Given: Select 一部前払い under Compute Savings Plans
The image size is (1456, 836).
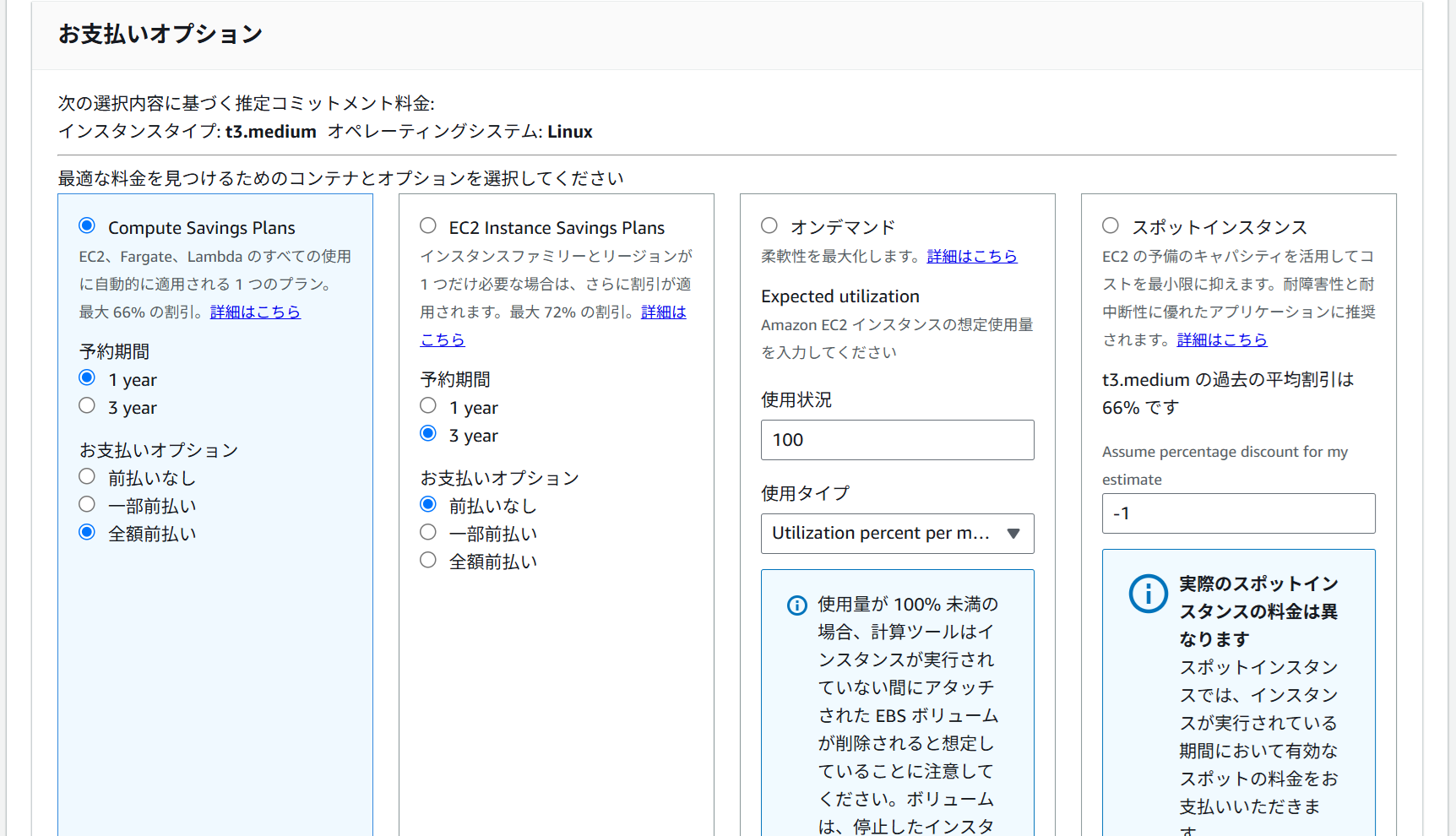Looking at the screenshot, I should tap(87, 504).
